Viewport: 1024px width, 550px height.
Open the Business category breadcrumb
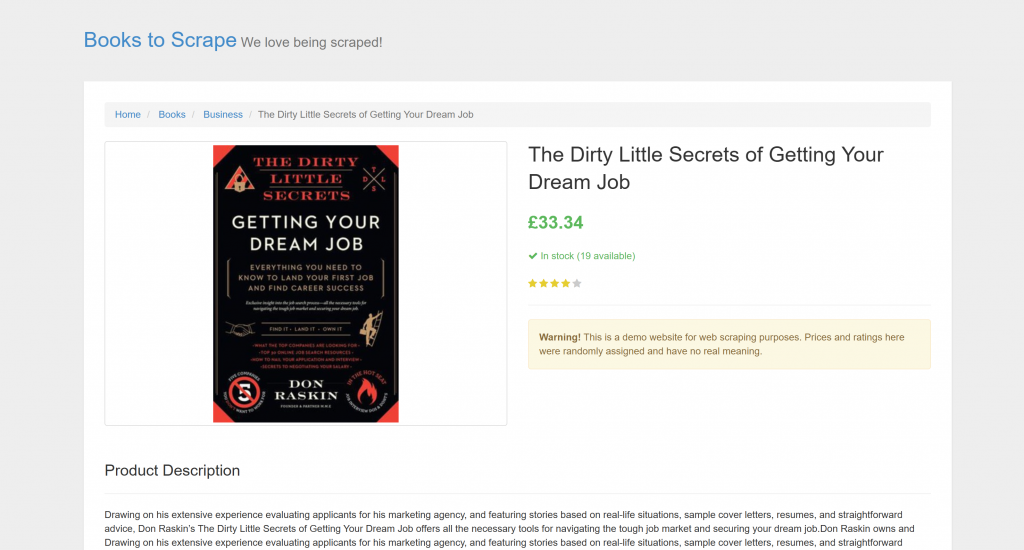[x=223, y=115]
